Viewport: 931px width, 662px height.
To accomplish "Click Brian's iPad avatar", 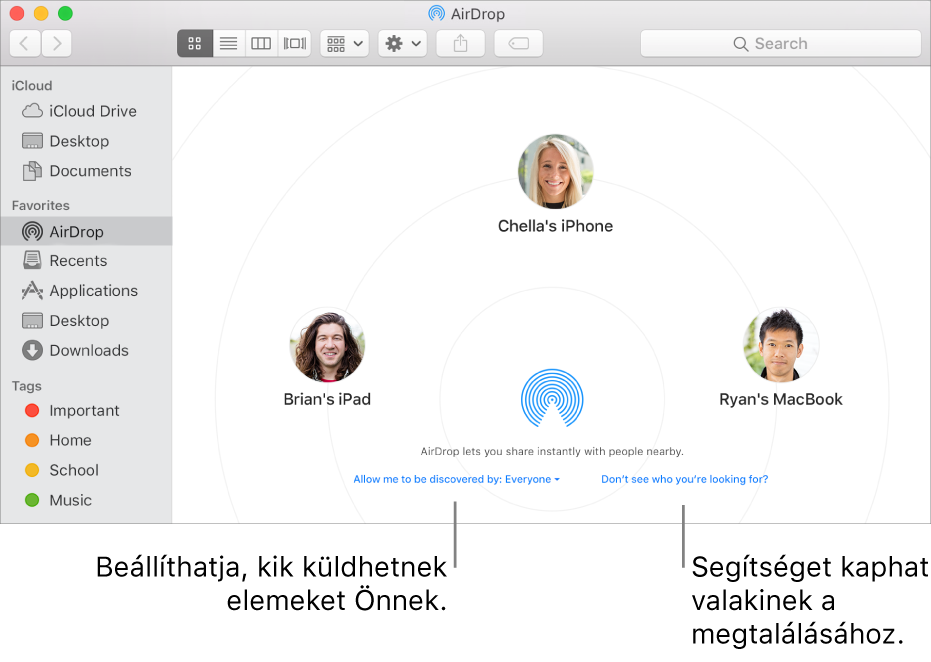I will click(327, 345).
